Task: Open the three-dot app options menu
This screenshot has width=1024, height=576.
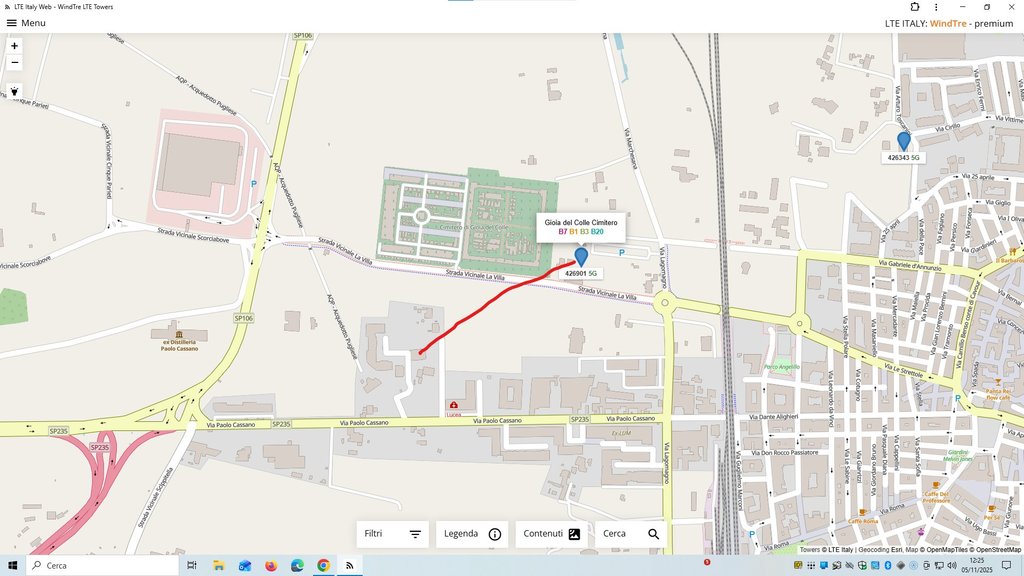Action: coord(936,7)
